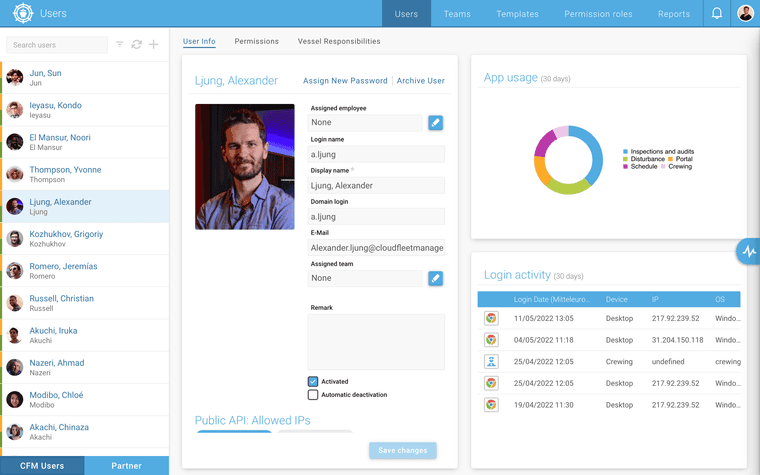Open the Vessel Responsibilities tab
The width and height of the screenshot is (760, 475).
click(x=339, y=41)
